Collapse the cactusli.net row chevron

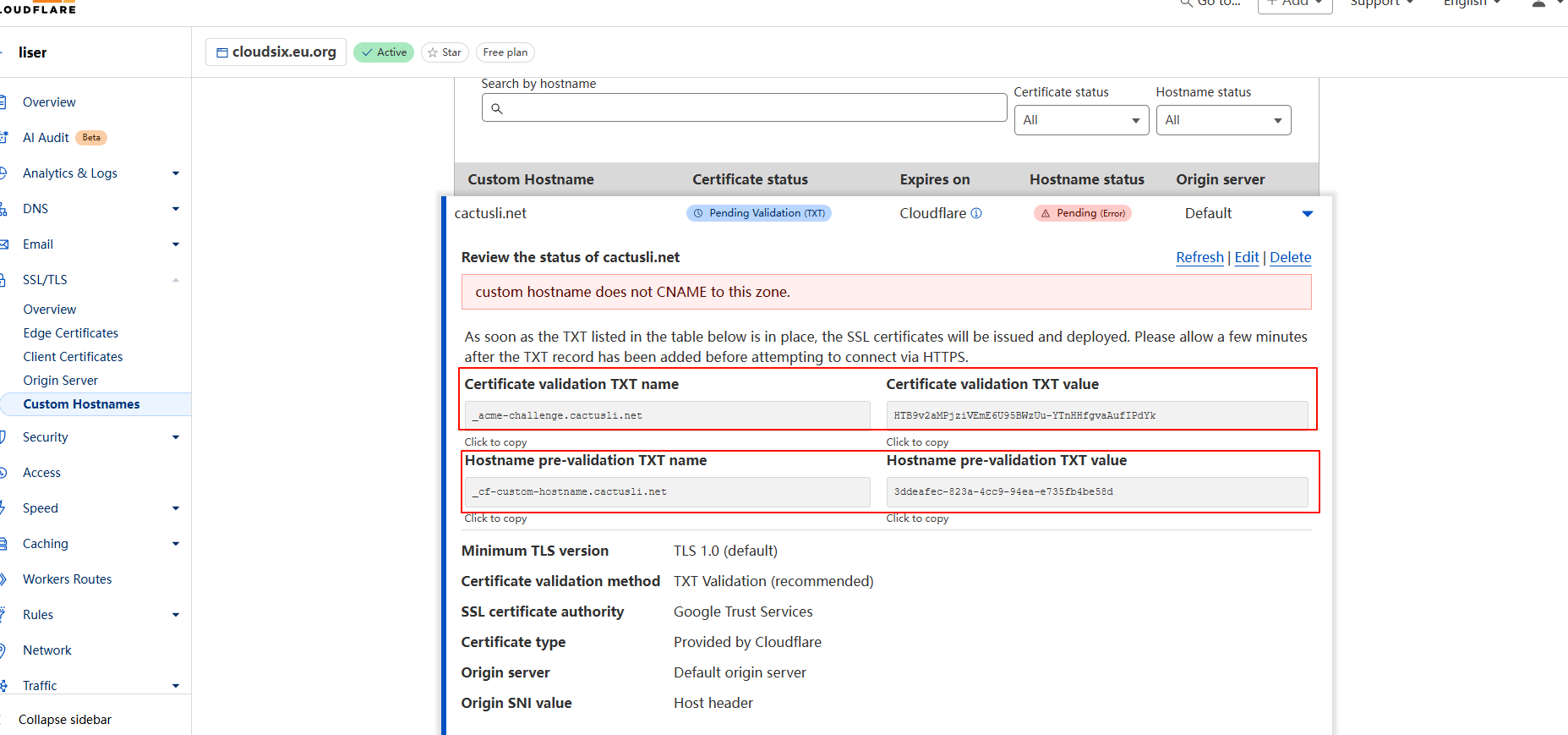point(1308,214)
